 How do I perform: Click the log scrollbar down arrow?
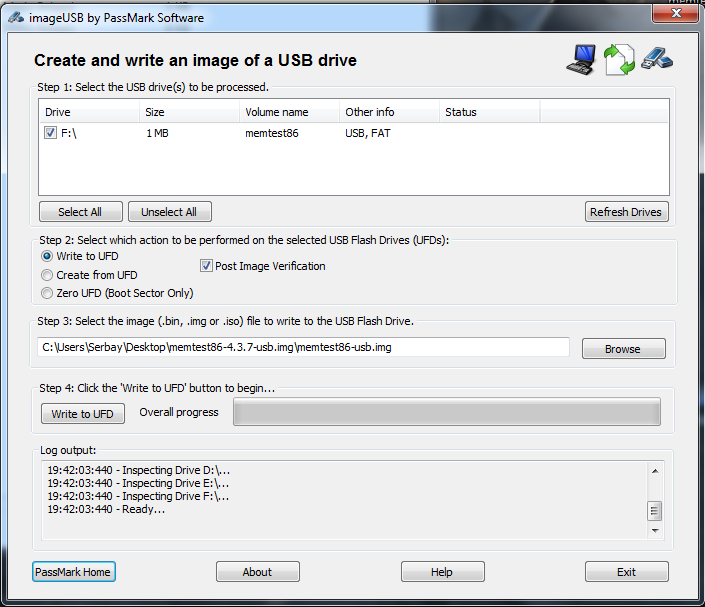655,531
